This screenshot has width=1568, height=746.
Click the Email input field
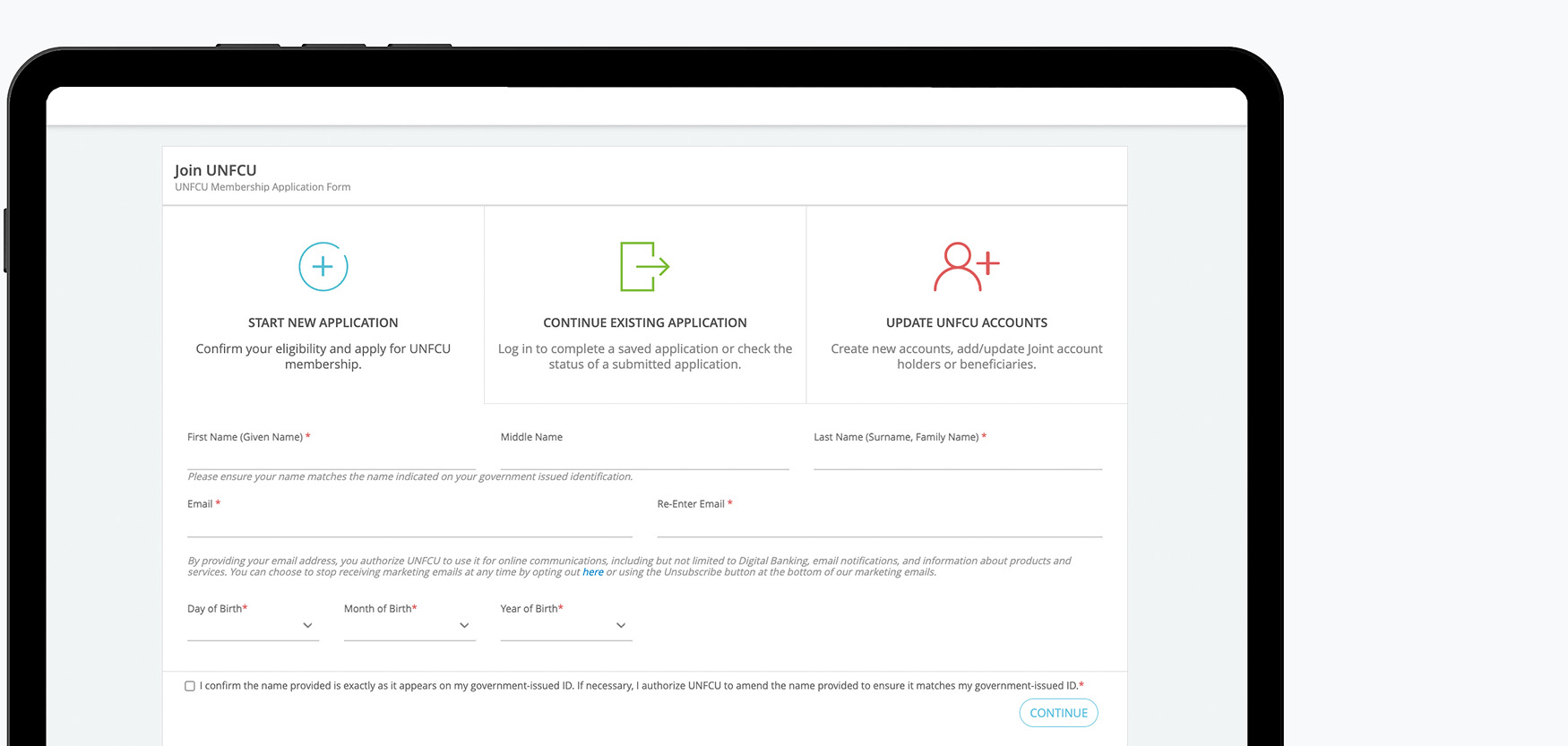coord(409,525)
